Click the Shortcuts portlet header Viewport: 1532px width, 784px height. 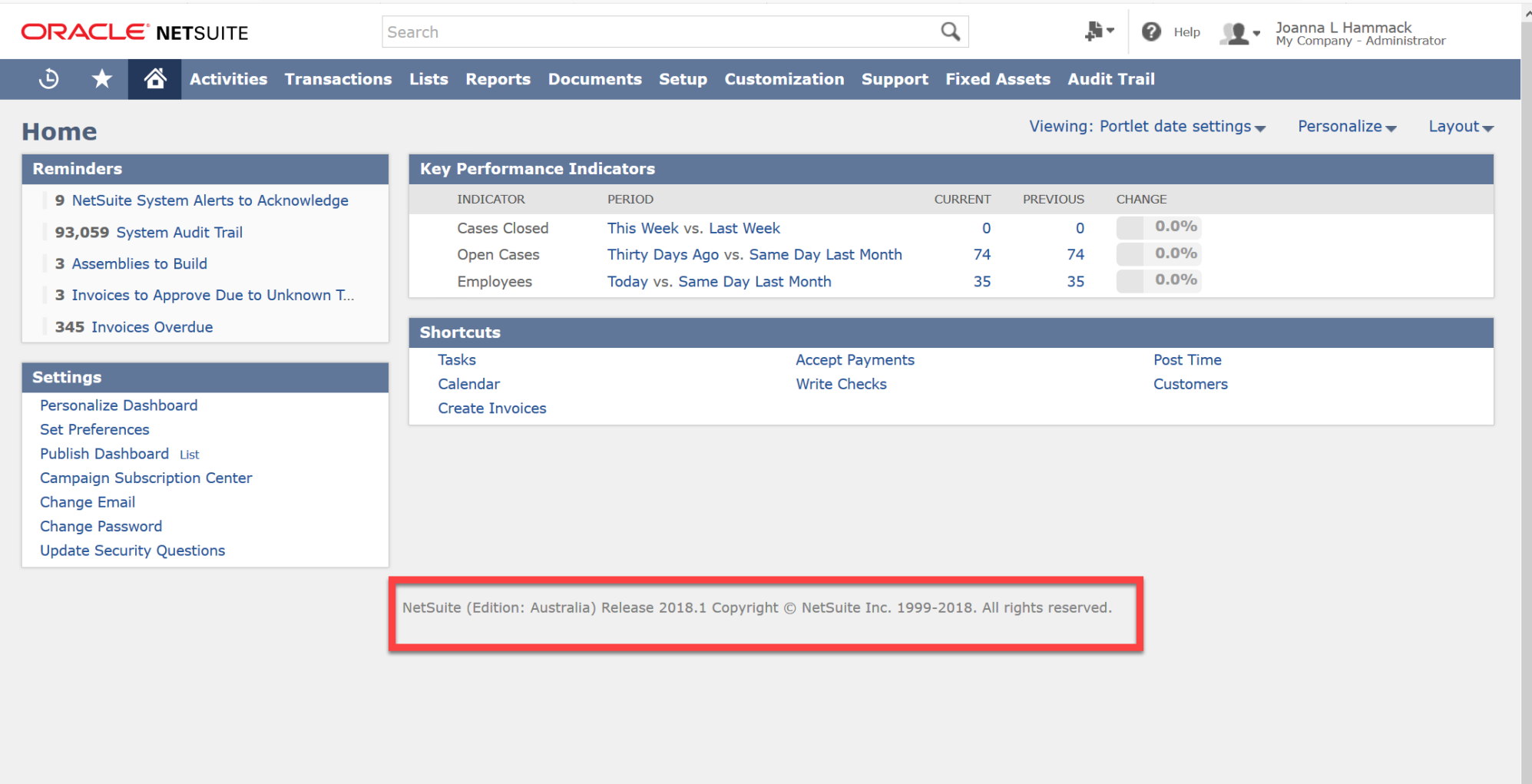tap(951, 332)
